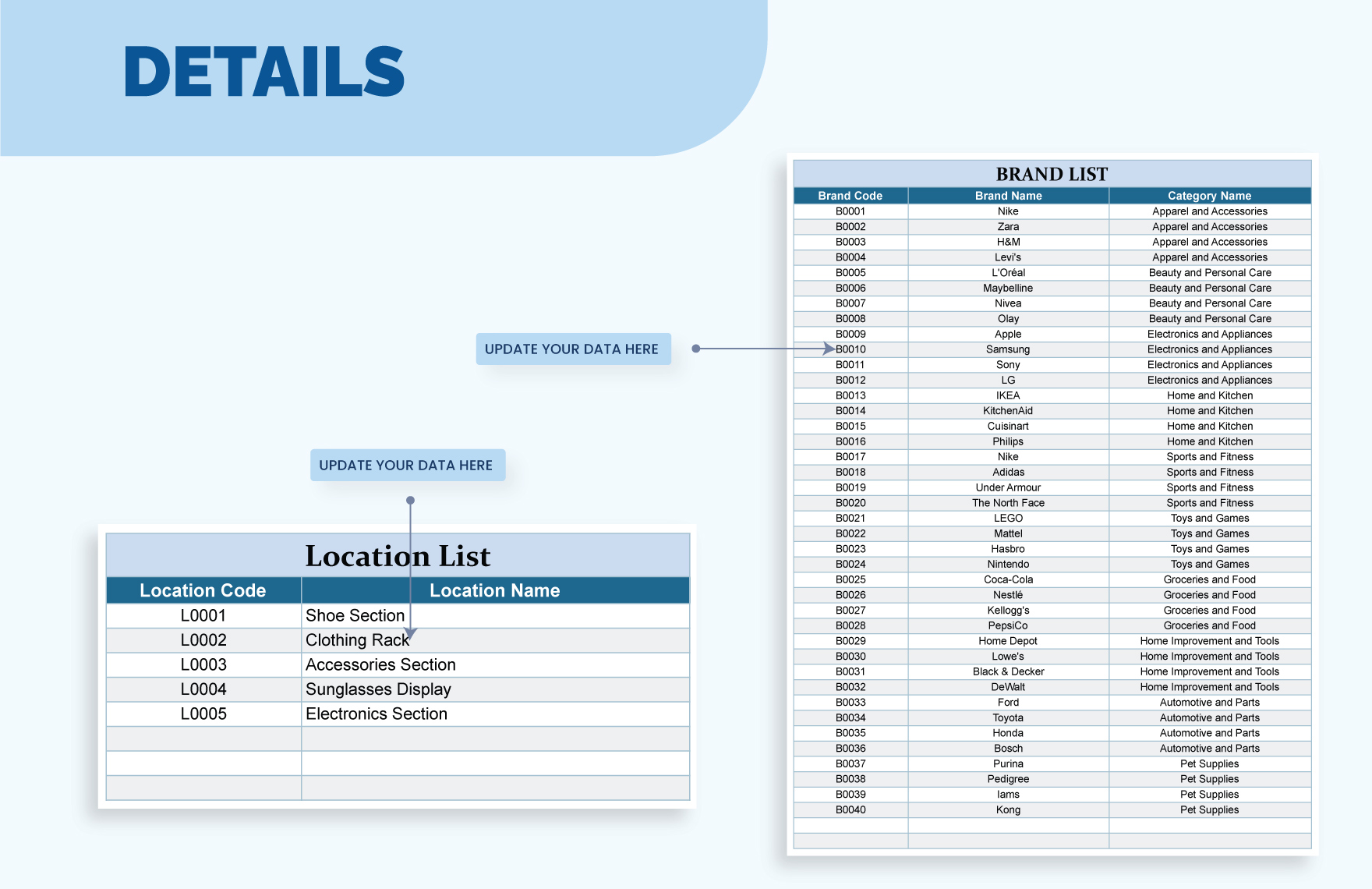Click the Electronics Section cell
The height and width of the screenshot is (889, 1372).
click(x=495, y=714)
